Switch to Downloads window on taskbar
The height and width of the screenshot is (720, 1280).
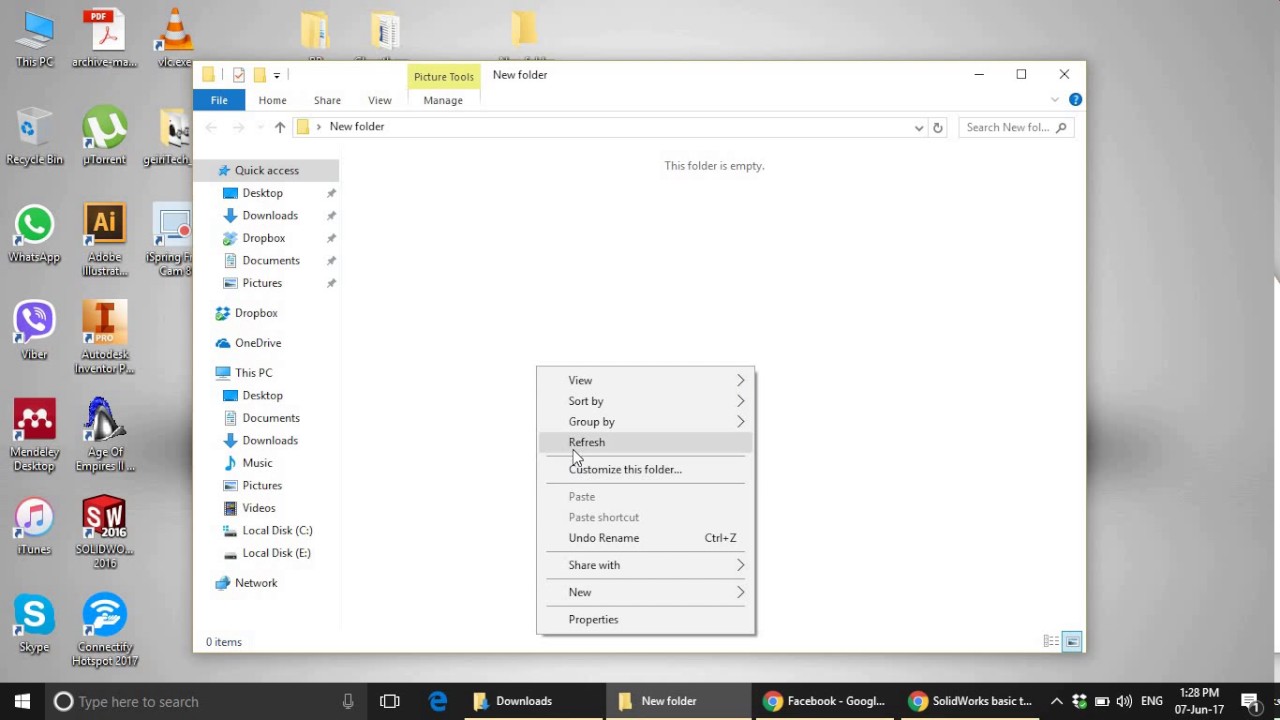[533, 701]
